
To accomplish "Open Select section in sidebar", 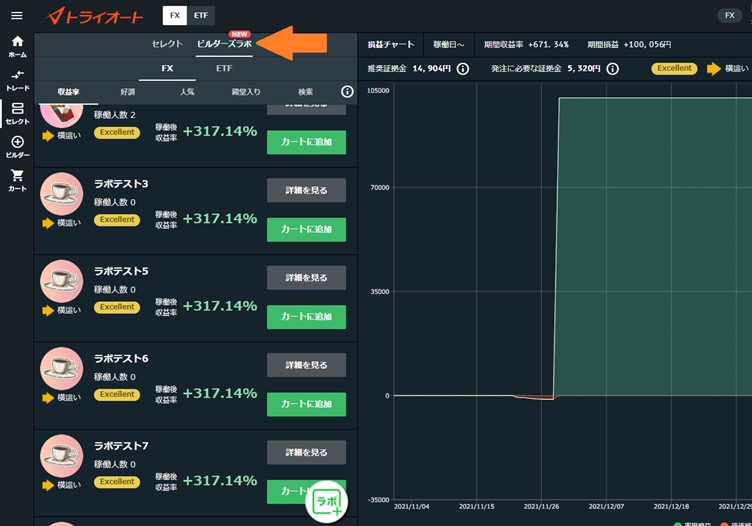I will click(17, 114).
